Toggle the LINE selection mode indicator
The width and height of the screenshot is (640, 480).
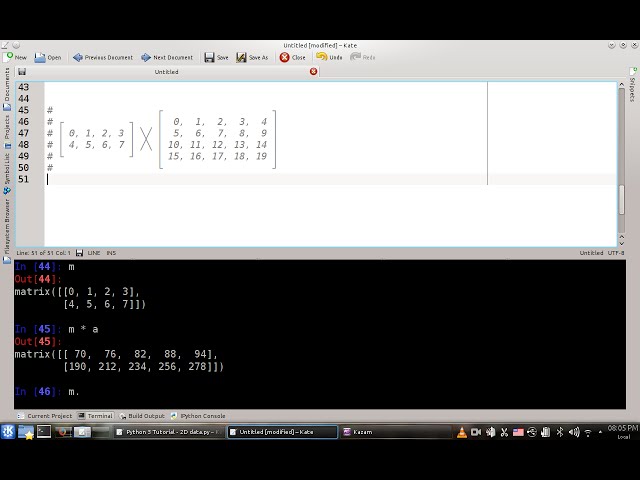tap(94, 253)
